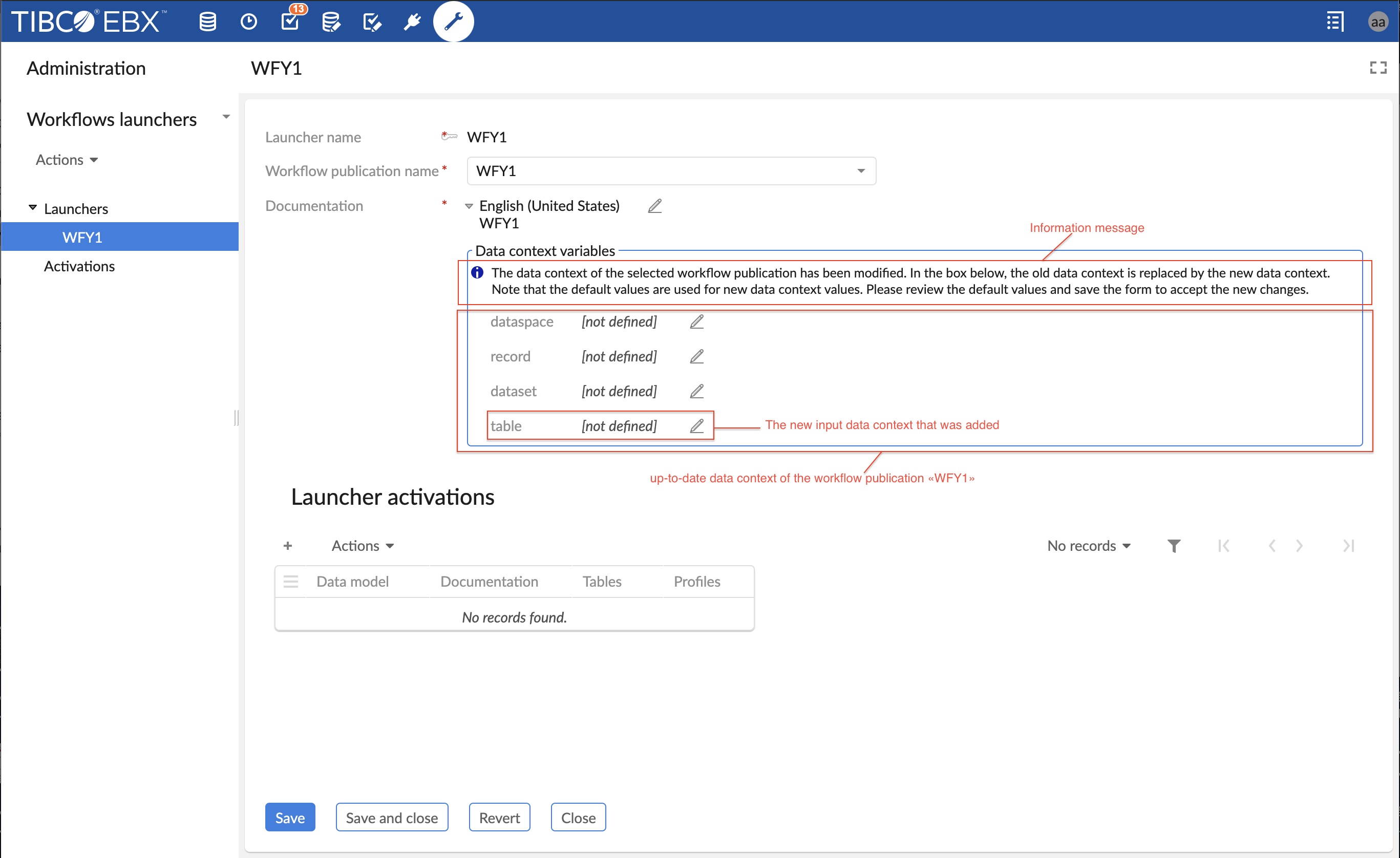Open the No records view dropdown
1400x858 pixels.
click(1088, 546)
